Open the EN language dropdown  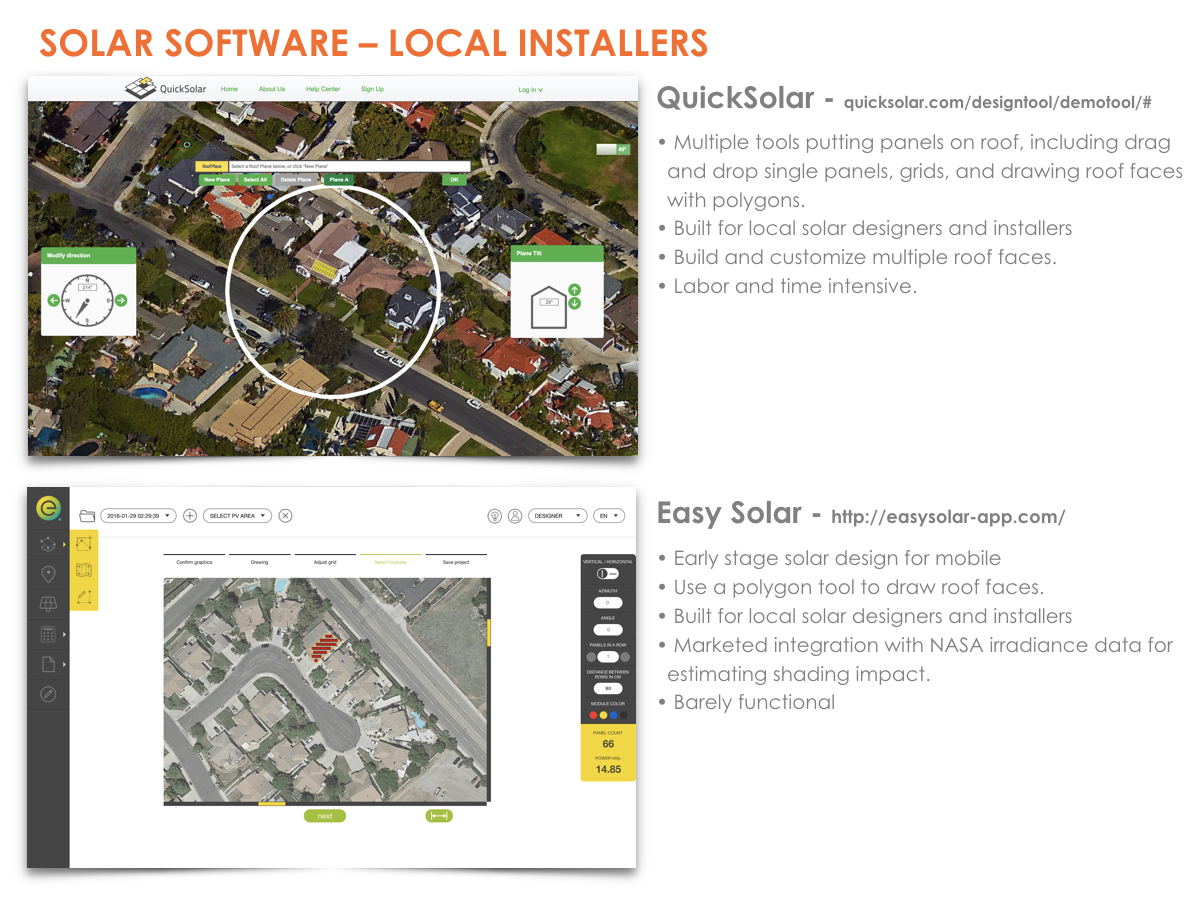click(x=608, y=516)
